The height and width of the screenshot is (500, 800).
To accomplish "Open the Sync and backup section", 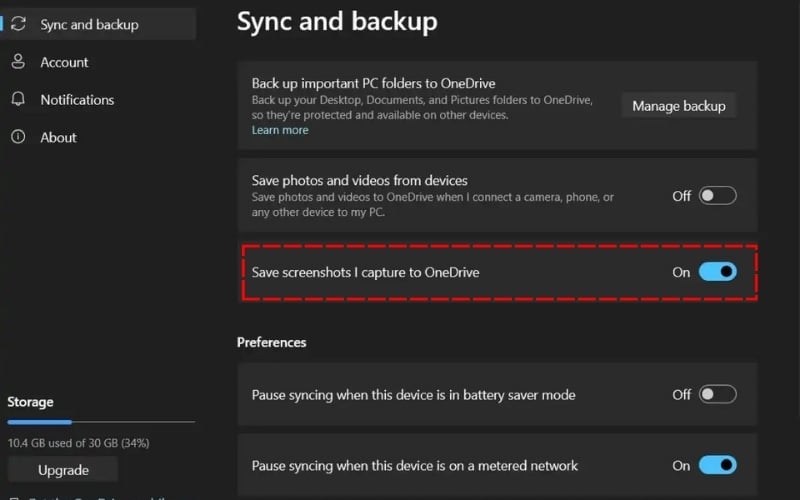I will pyautogui.click(x=98, y=24).
